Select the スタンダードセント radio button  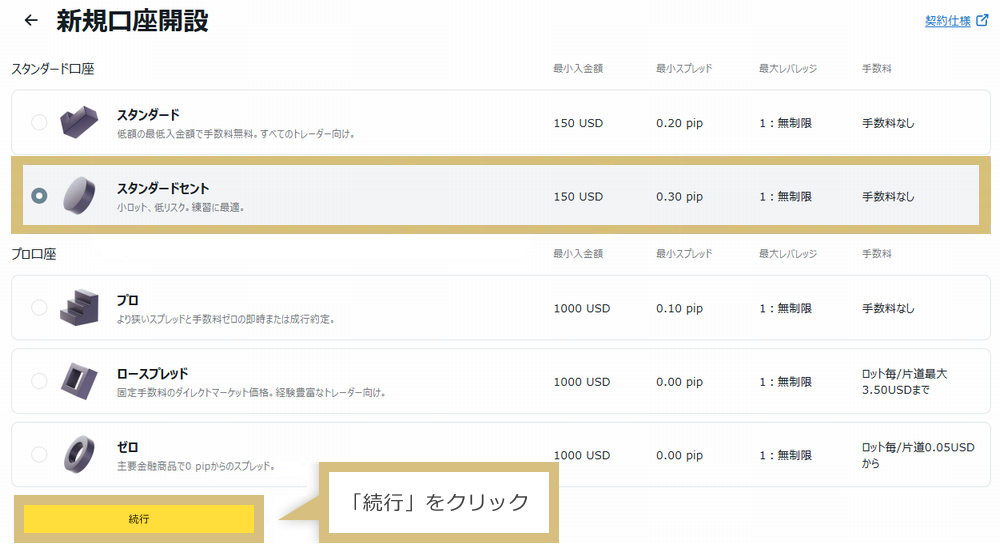point(39,196)
